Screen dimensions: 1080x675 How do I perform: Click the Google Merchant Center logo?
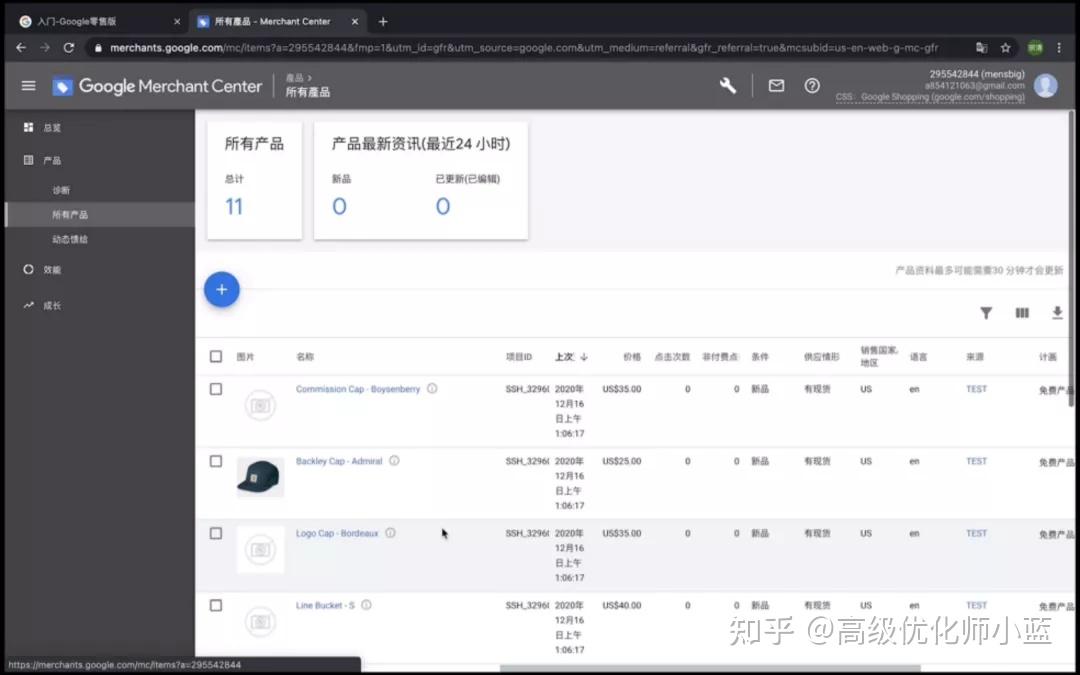pyautogui.click(x=156, y=86)
